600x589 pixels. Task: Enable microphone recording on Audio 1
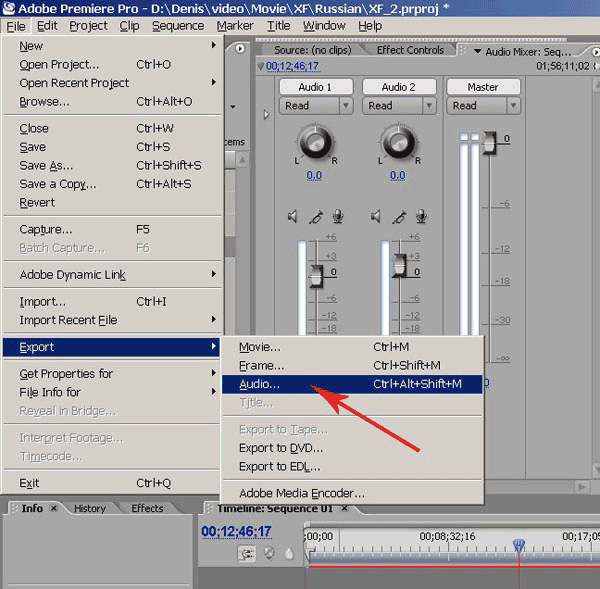point(338,217)
